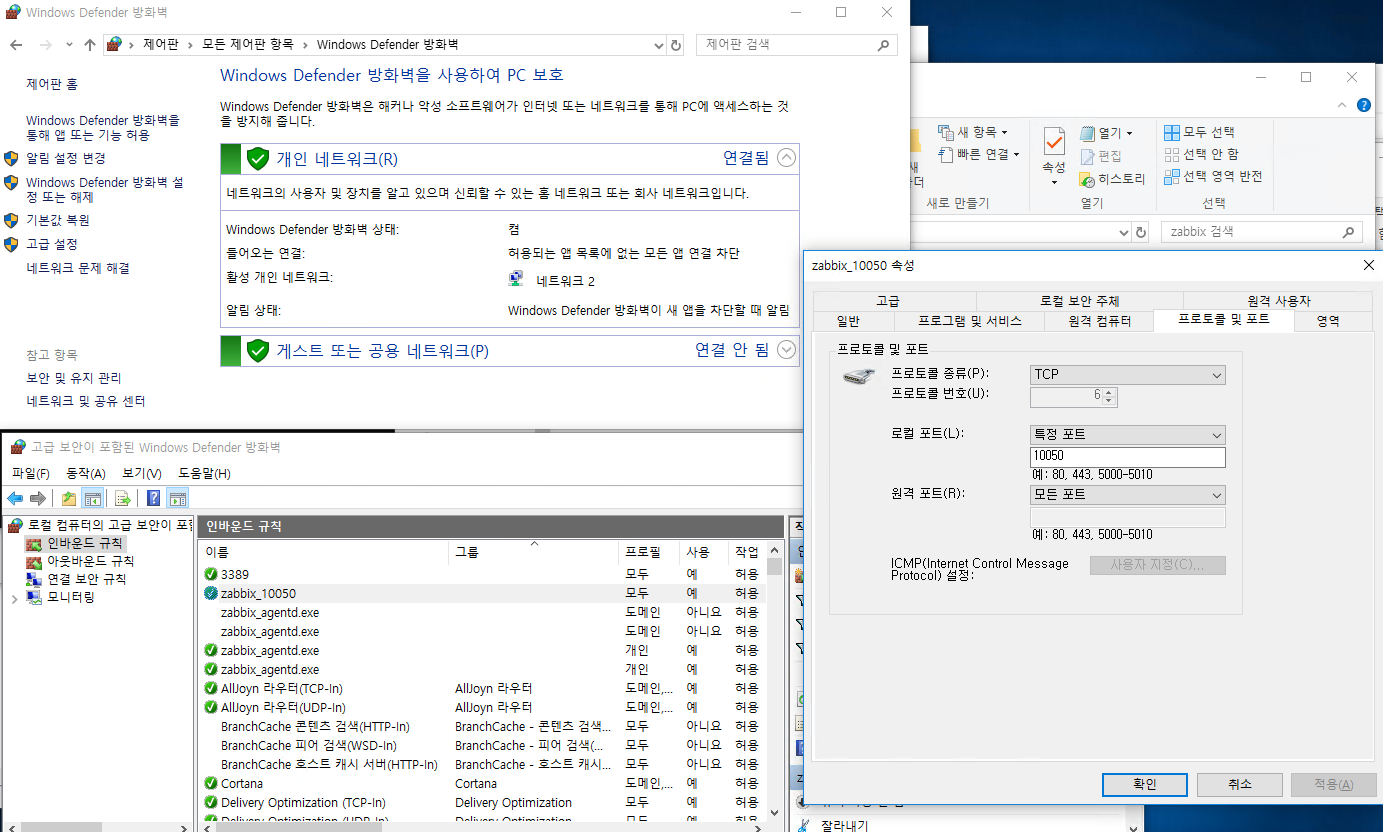The height and width of the screenshot is (832, 1383).
Task: Click the blue back arrow in advanced firewall toolbar
Action: pyautogui.click(x=15, y=498)
